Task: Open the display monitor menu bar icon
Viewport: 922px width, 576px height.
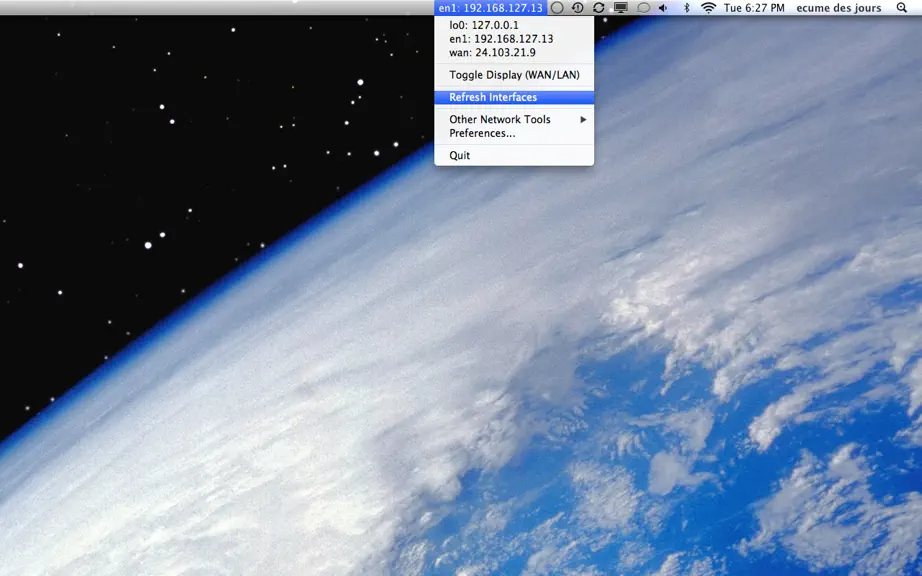Action: point(620,8)
